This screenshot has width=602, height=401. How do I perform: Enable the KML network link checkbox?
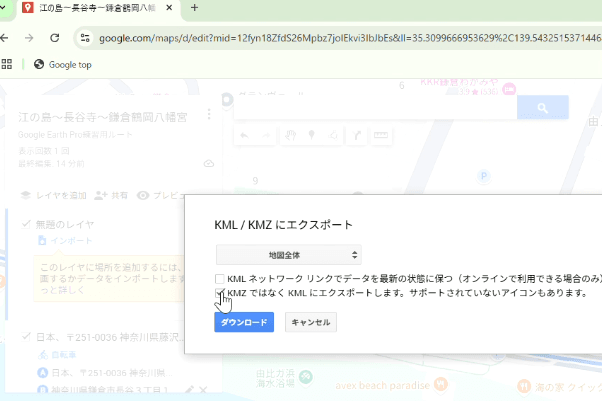[219, 279]
